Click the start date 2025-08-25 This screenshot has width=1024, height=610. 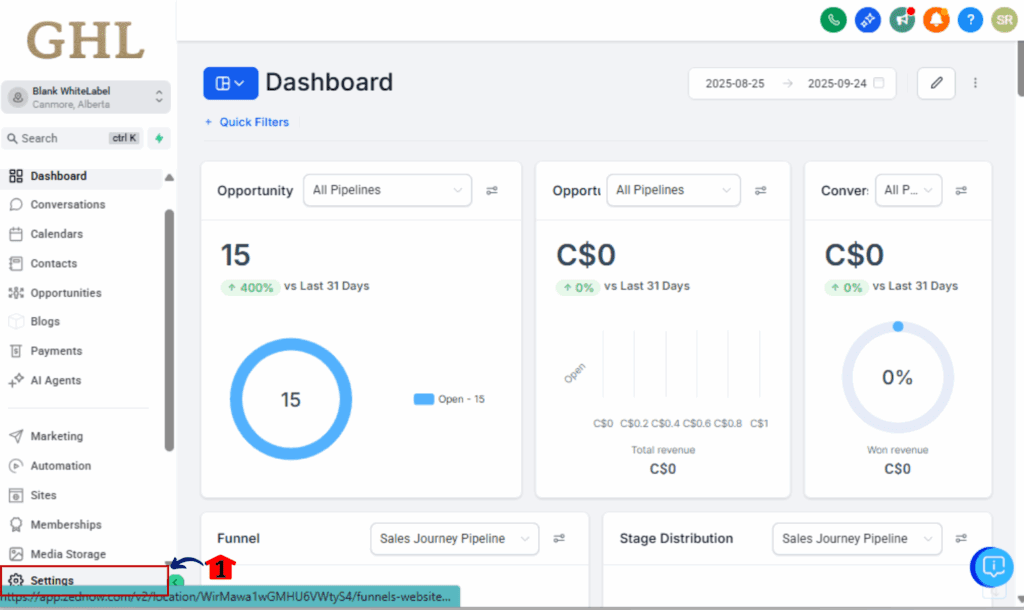pyautogui.click(x=735, y=84)
